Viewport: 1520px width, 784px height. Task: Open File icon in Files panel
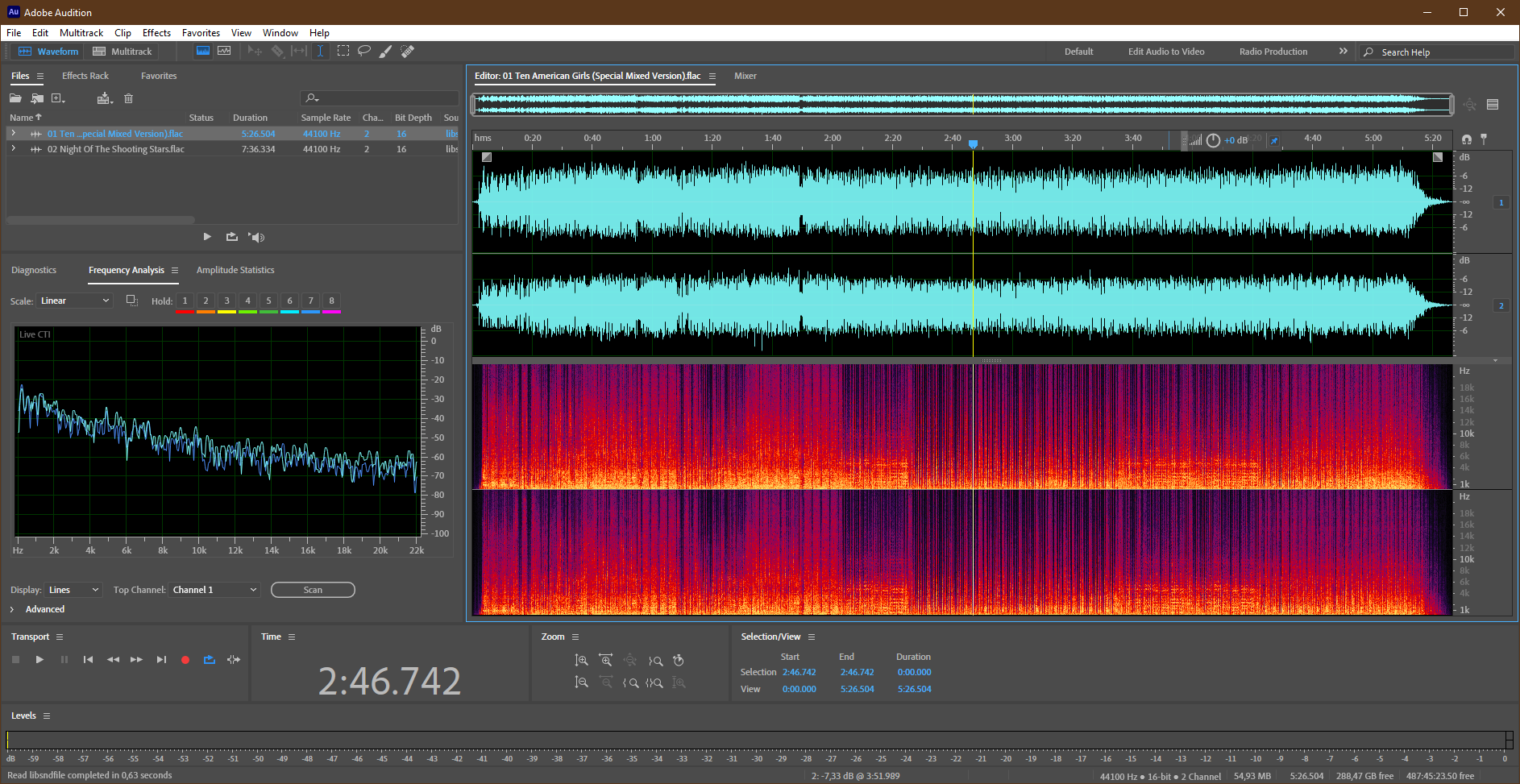click(15, 98)
